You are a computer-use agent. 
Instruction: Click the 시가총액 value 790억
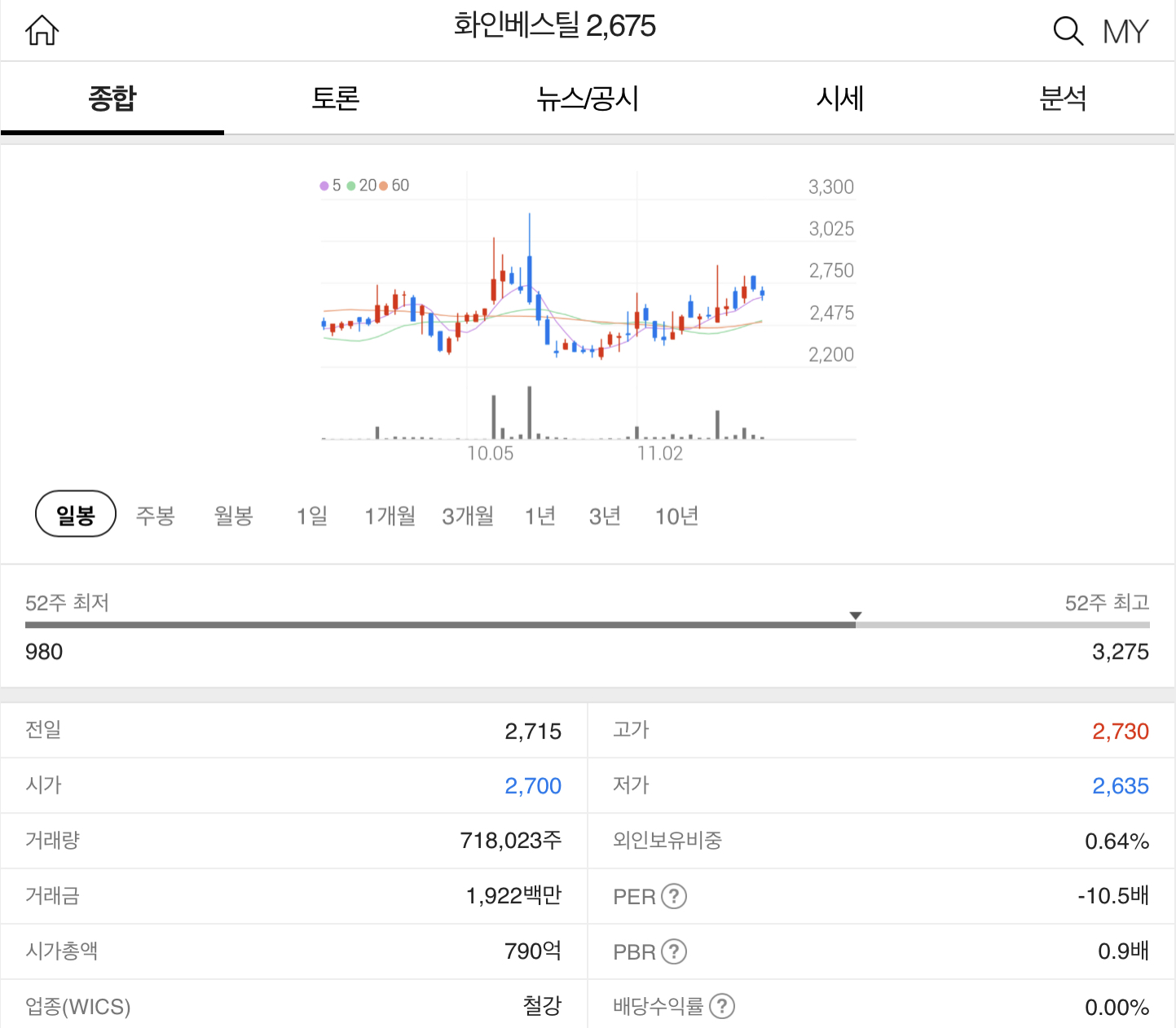(533, 951)
